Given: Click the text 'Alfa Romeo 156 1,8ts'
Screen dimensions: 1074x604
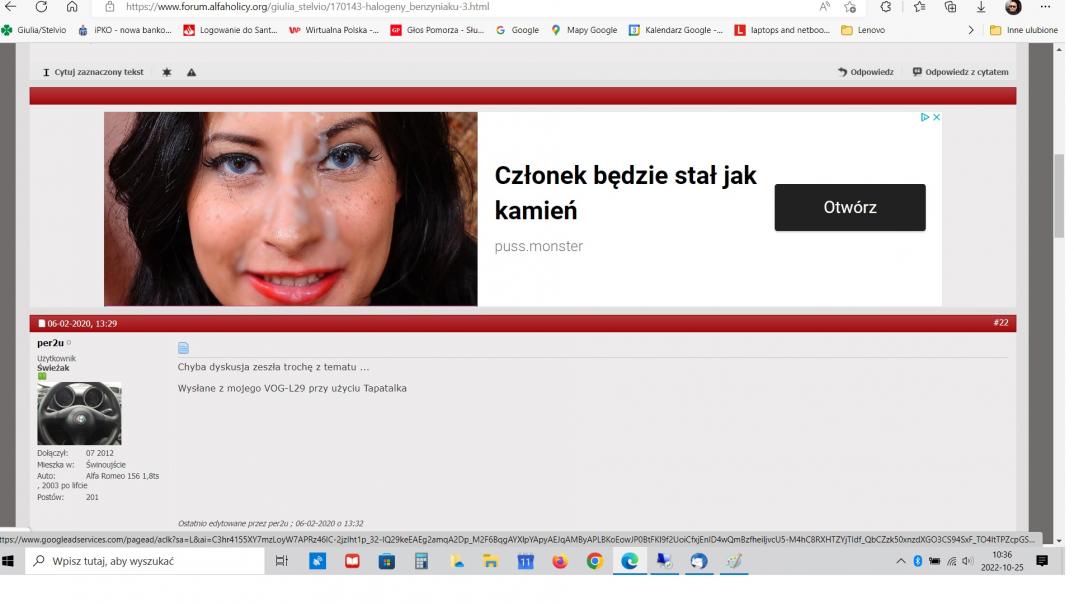Looking at the screenshot, I should [x=122, y=476].
